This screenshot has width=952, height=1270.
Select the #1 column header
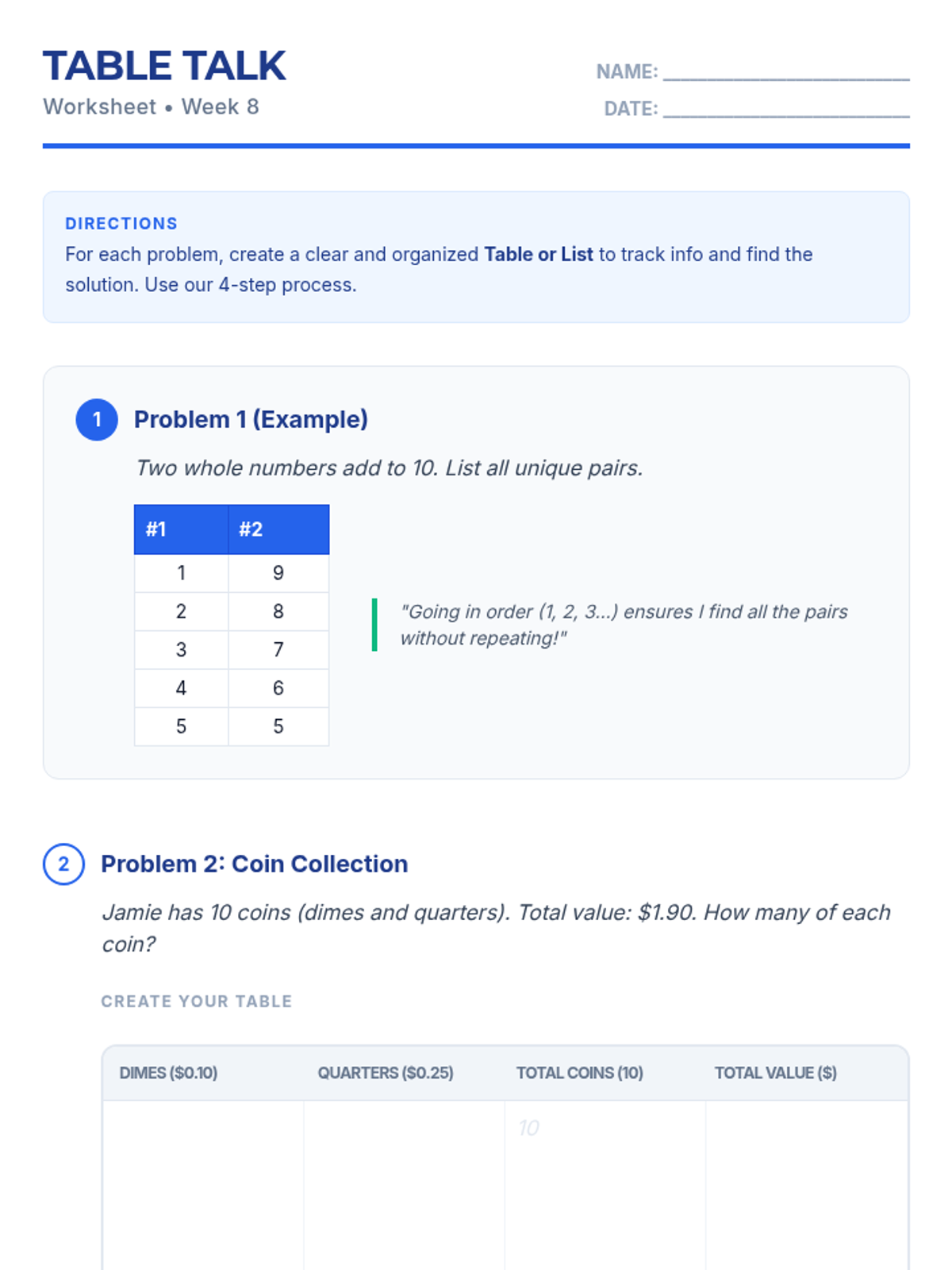(181, 529)
